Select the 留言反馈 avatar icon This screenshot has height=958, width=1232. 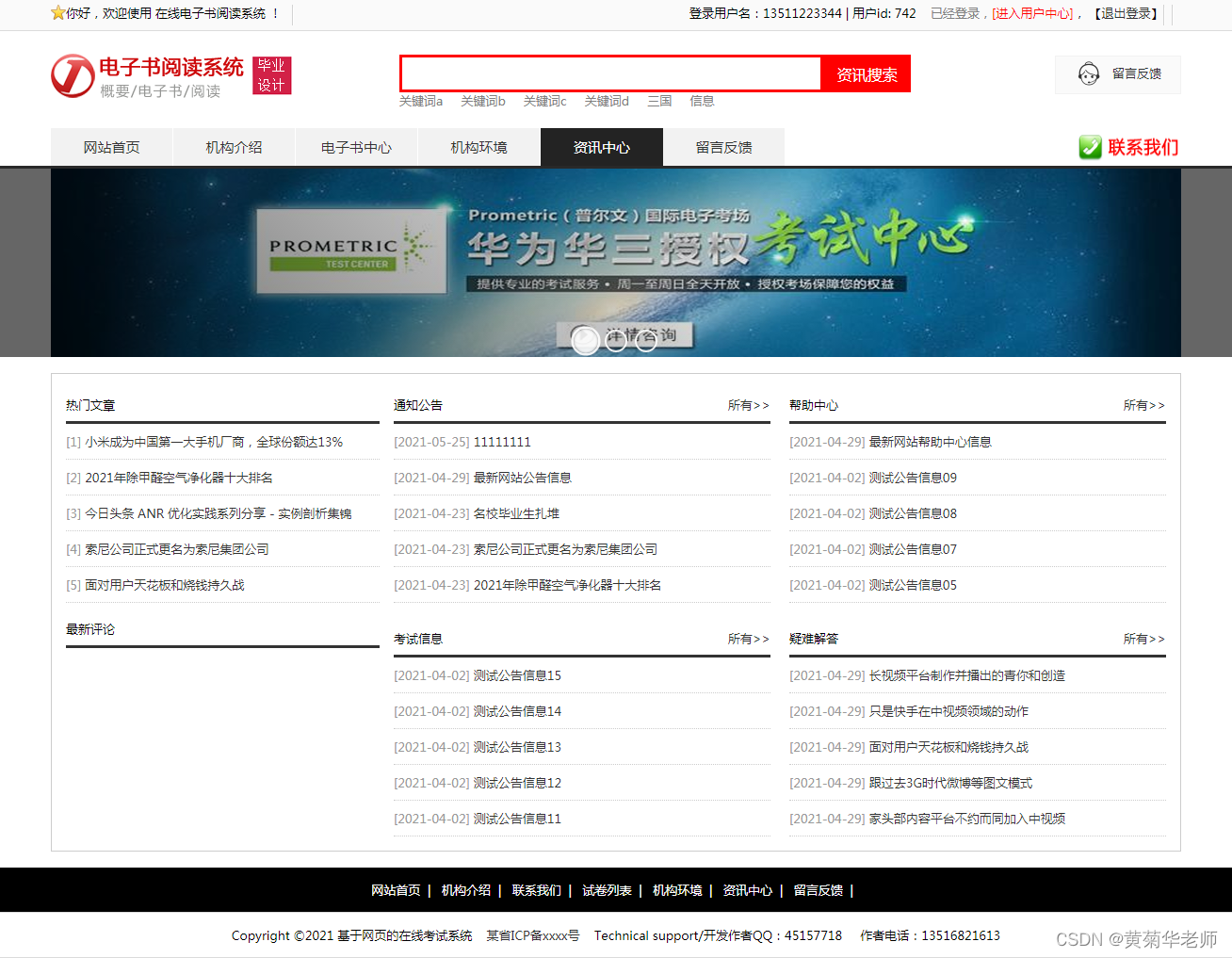[x=1089, y=73]
